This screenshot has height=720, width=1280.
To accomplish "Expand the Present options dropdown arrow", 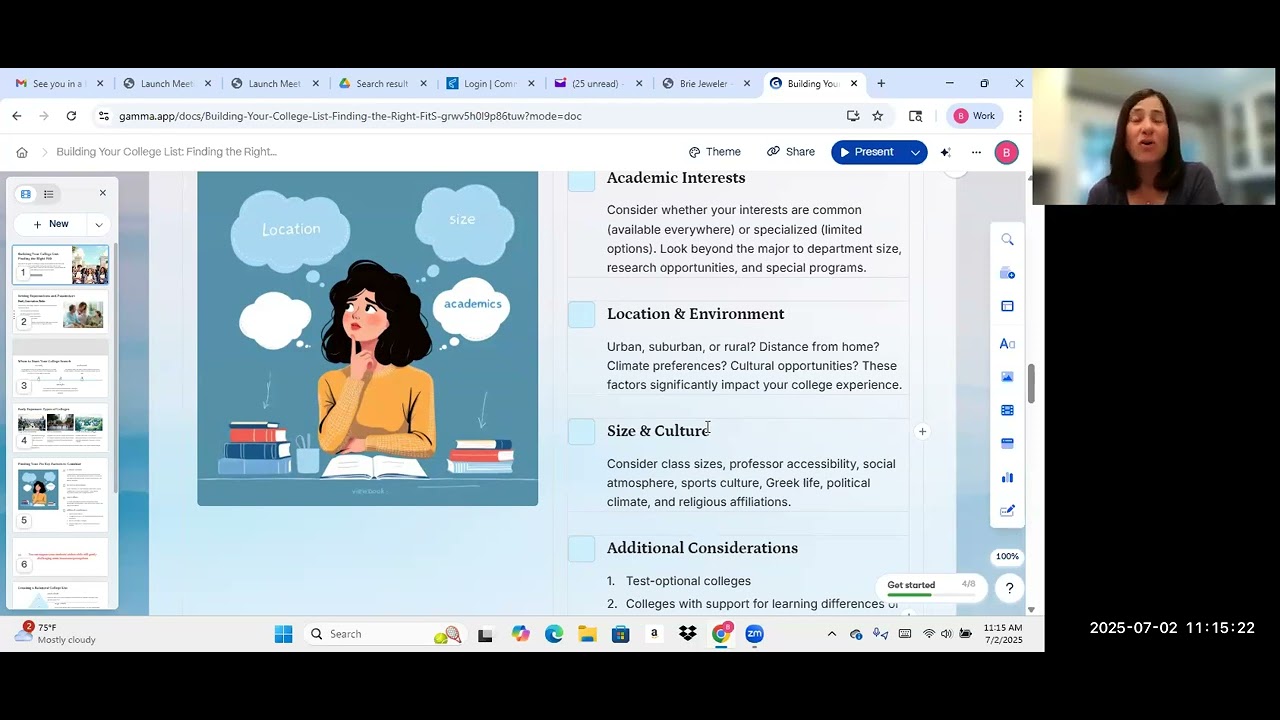I will 915,152.
